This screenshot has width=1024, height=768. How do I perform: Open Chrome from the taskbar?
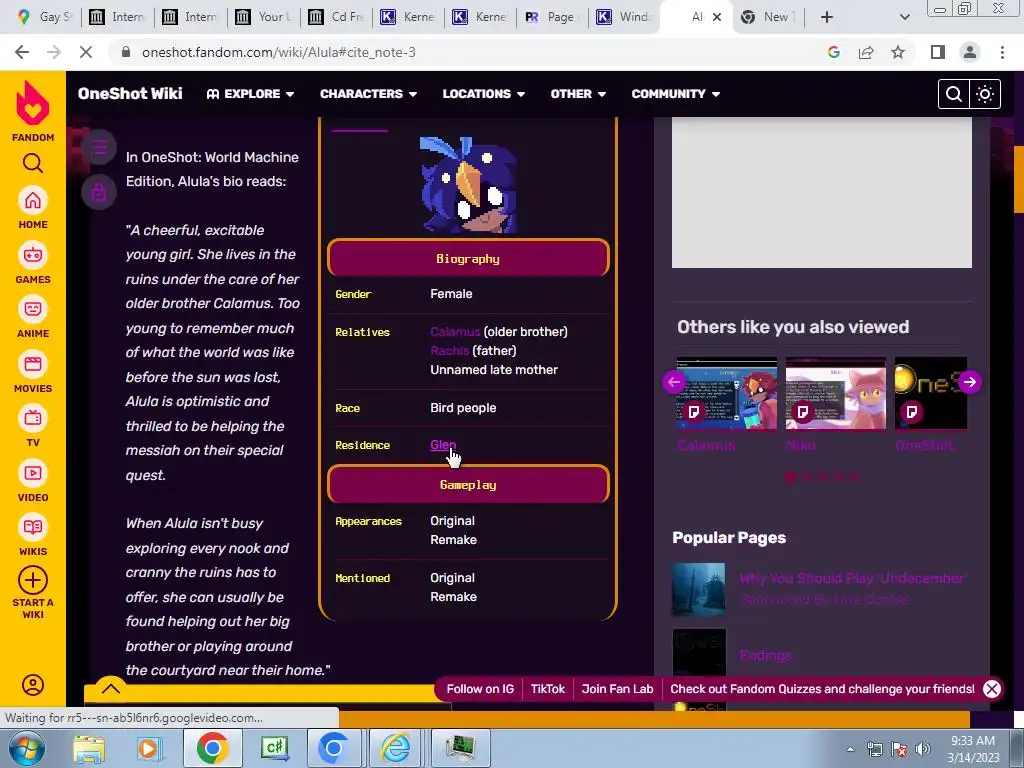coord(212,749)
